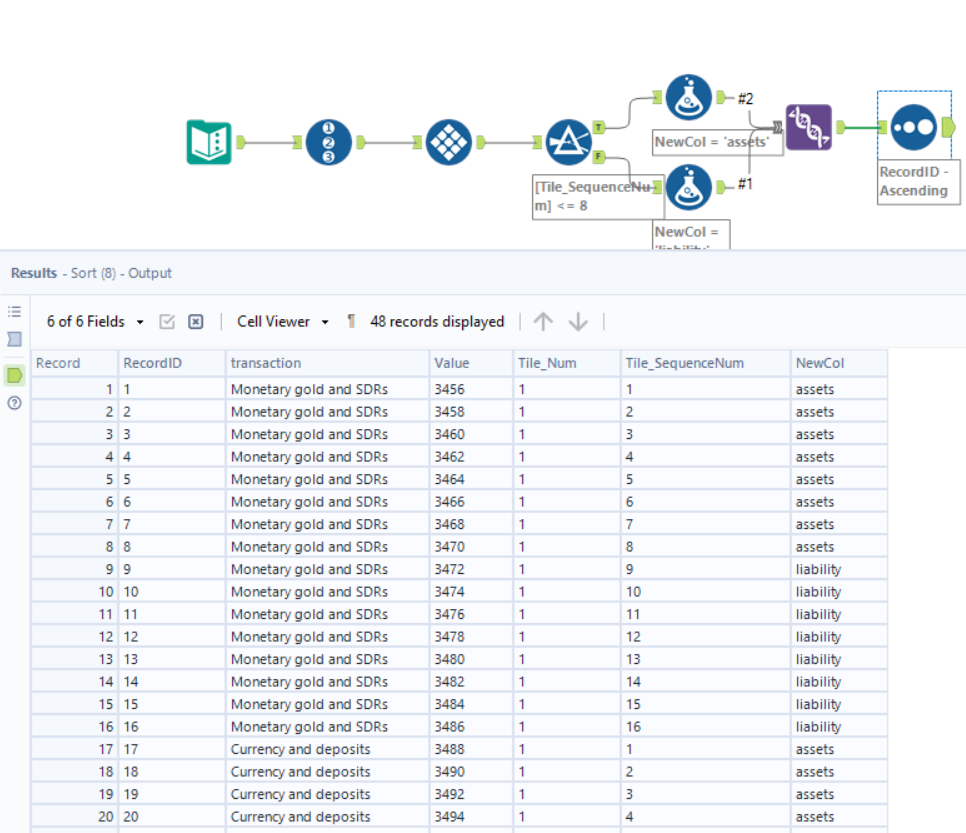Screen dimensions: 966x833
Task: Click the assets cell in row 17
Action: click(839, 749)
